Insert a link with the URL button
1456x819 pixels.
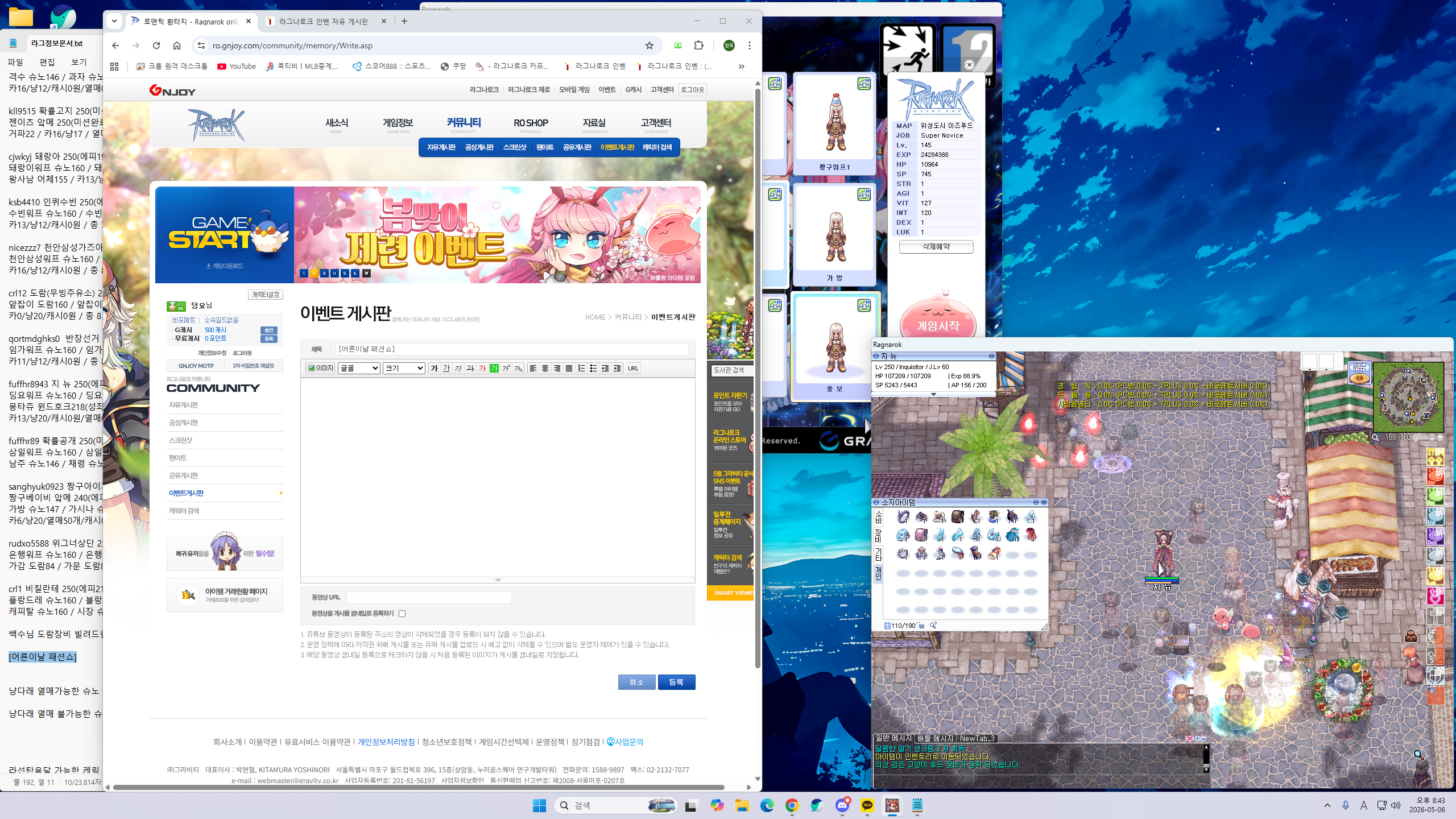point(633,369)
